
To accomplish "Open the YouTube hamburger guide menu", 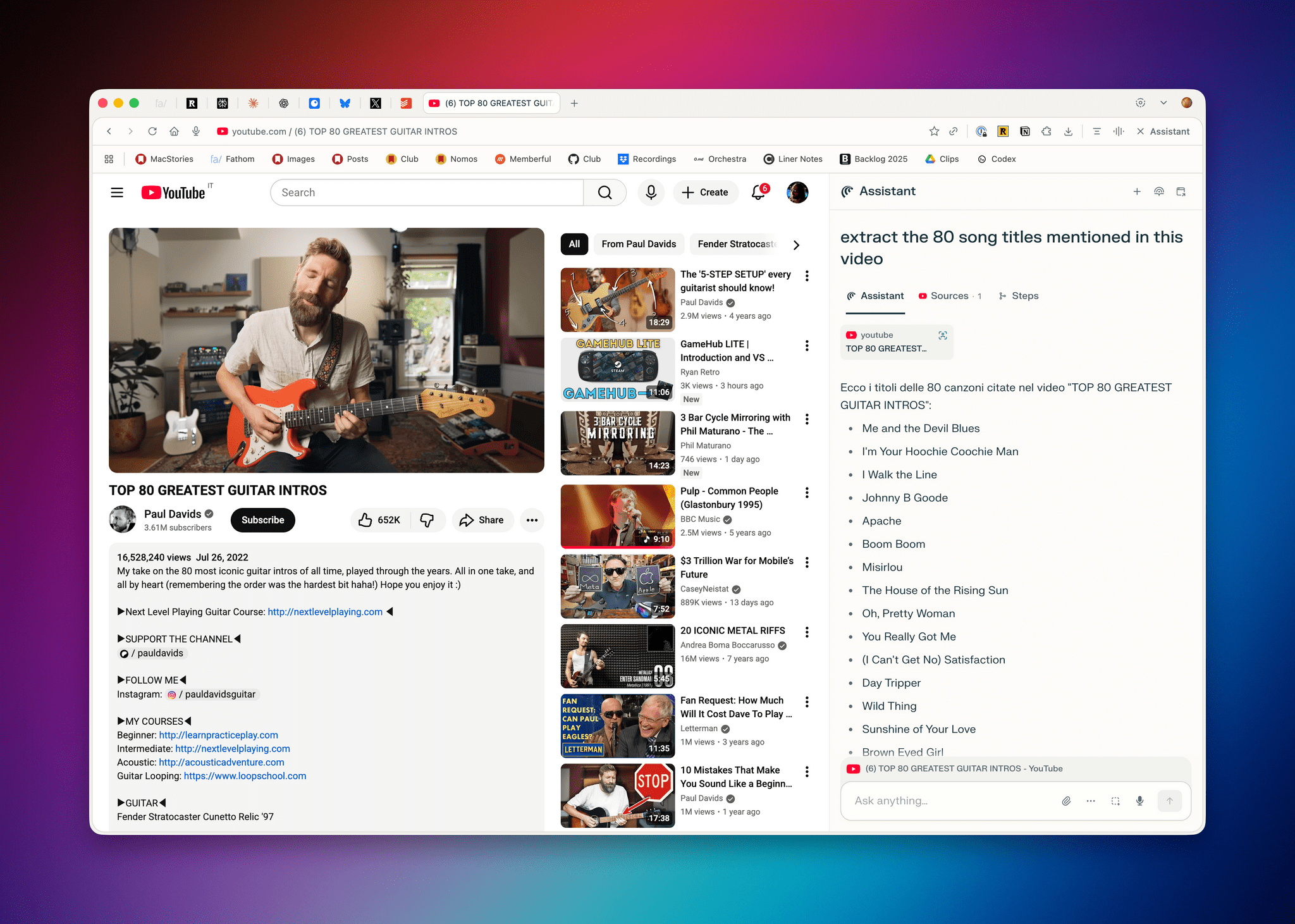I will tap(117, 192).
